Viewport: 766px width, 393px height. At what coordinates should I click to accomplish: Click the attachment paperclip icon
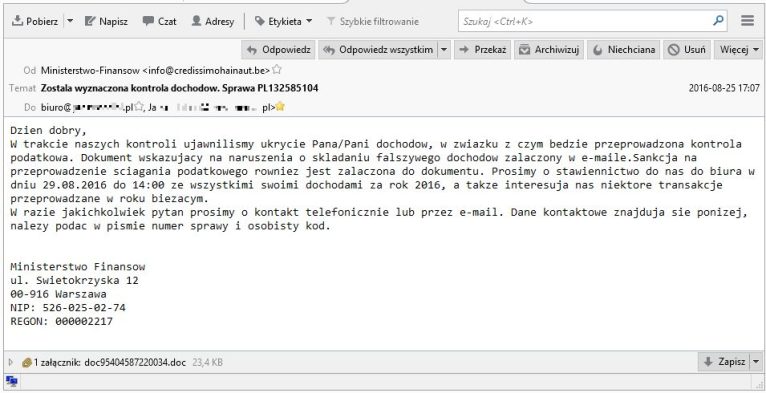(27, 362)
